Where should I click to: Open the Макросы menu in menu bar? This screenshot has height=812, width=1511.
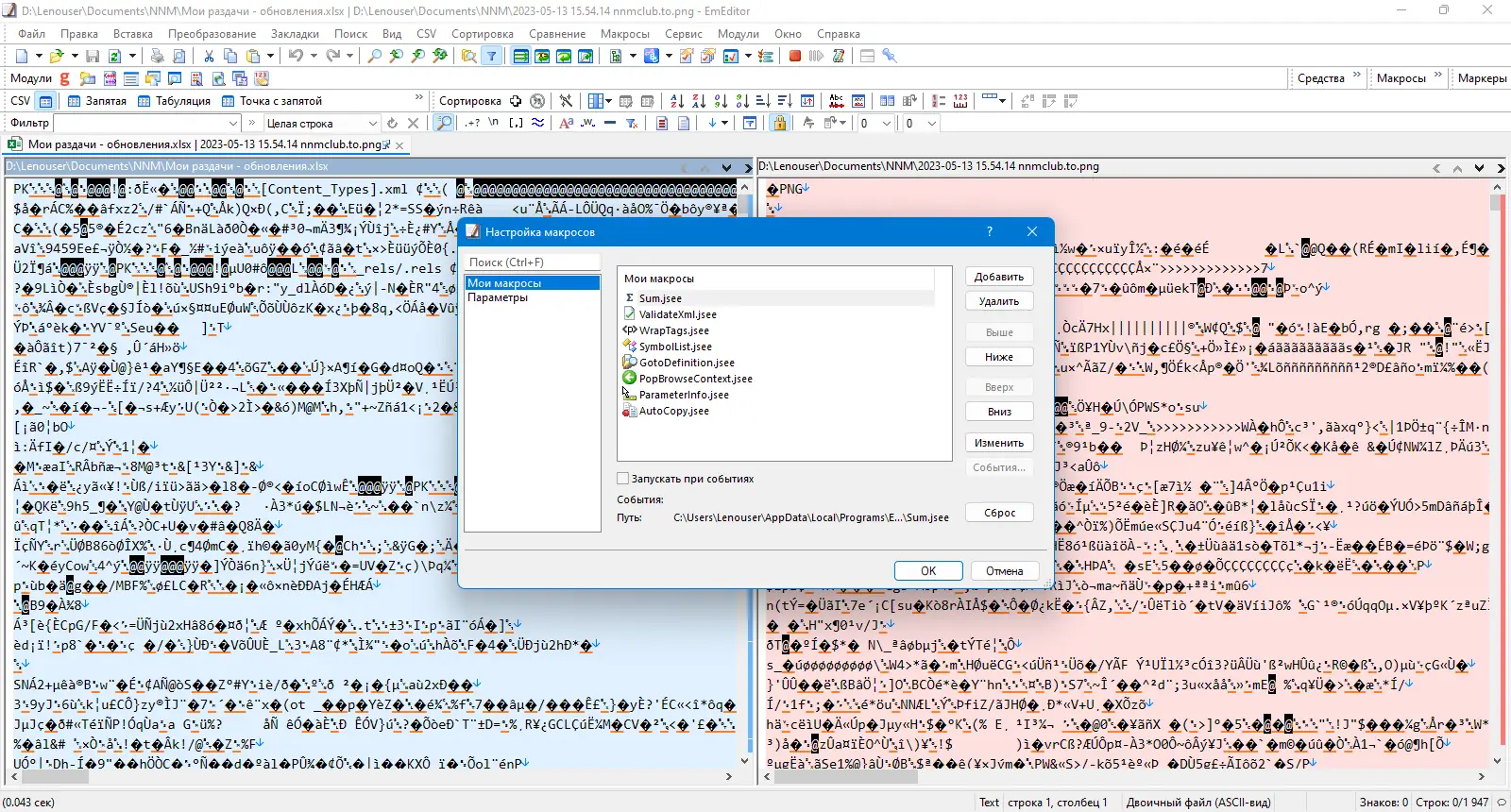(x=625, y=34)
